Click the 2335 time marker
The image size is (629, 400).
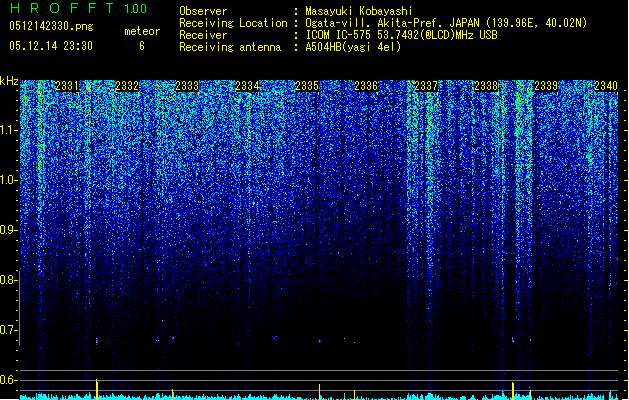coord(307,86)
